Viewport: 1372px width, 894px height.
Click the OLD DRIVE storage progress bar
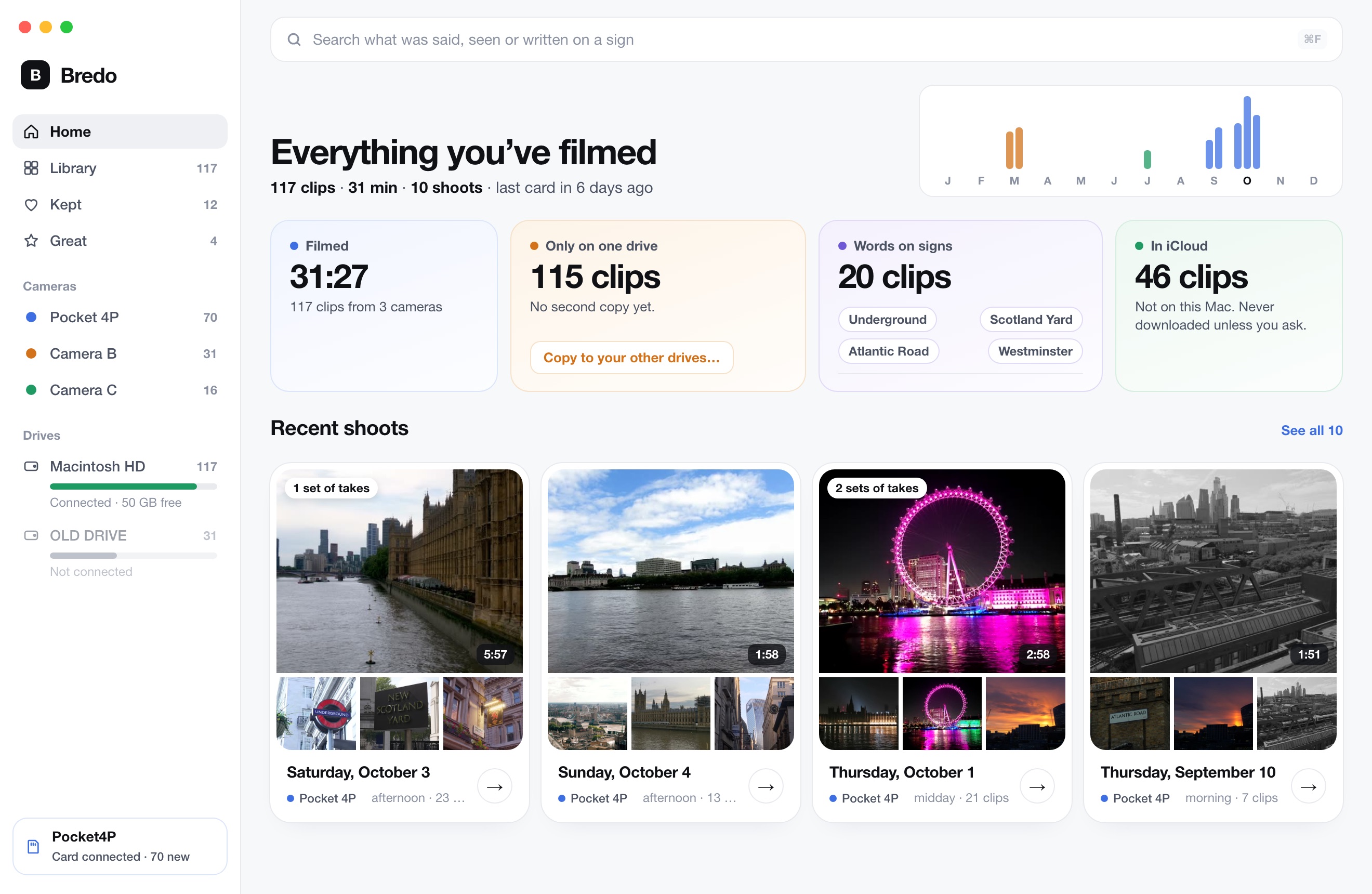tap(133, 556)
